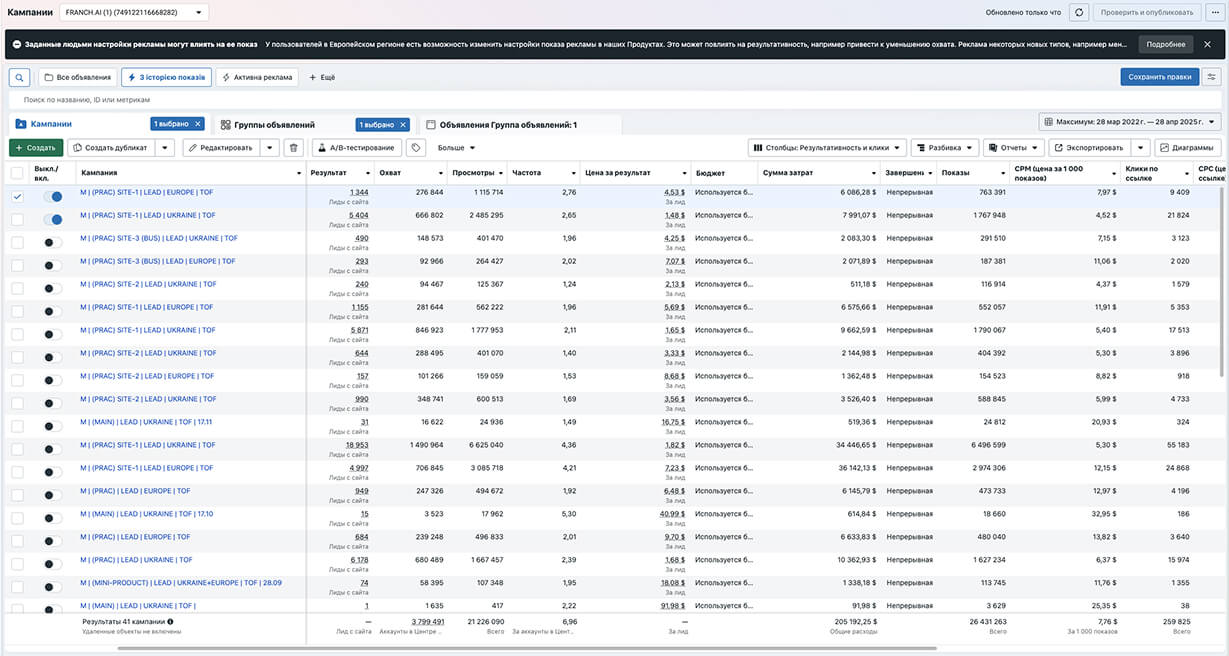Screen dimensions: 1229x656
Task: Open the FRANCH.AI account dropdown
Action: 134,13
